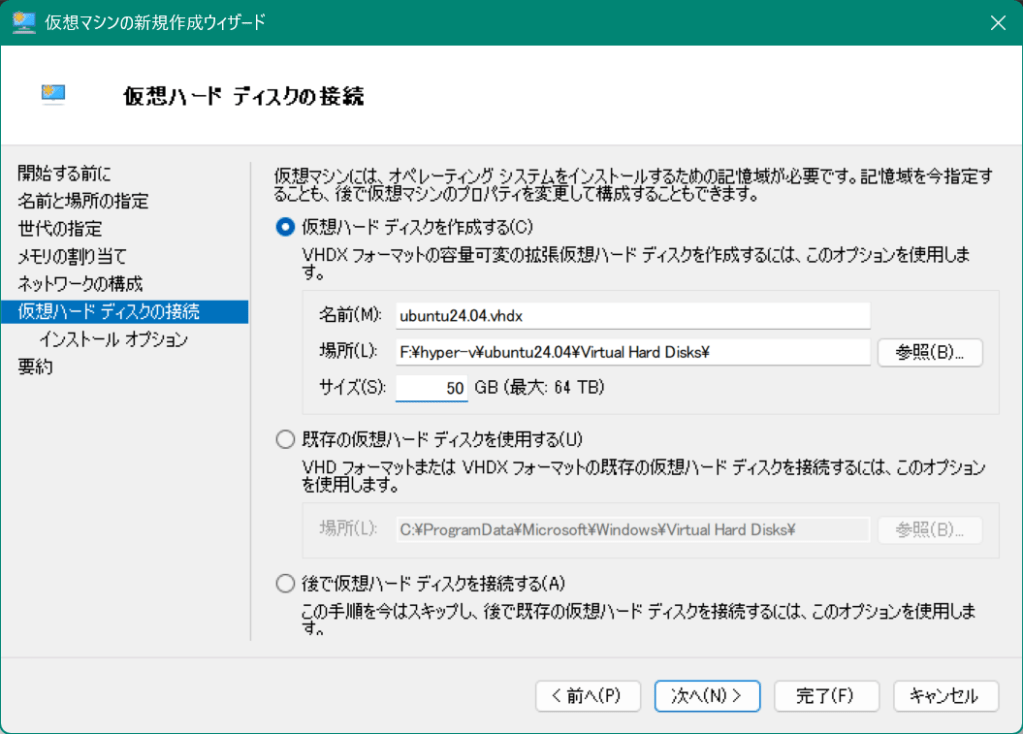Viewport: 1023px width, 734px height.
Task: Go to インストール オプション sub-step
Action: tap(113, 339)
